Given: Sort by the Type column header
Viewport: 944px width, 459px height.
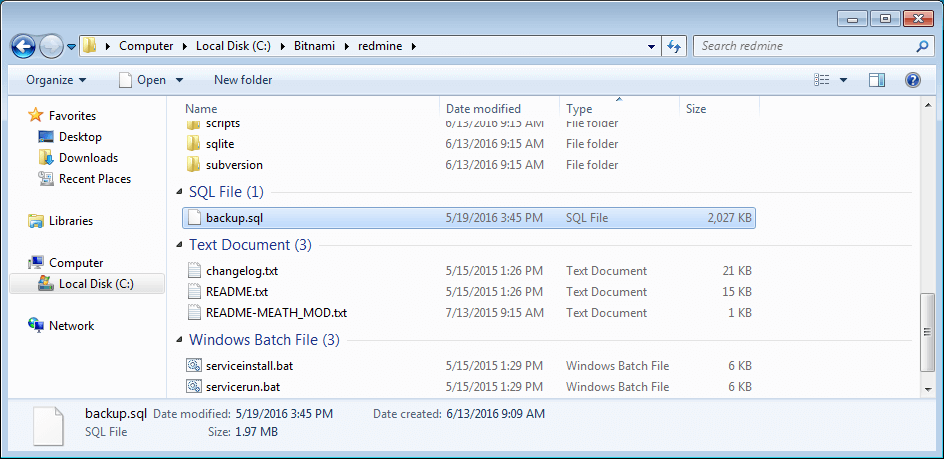Looking at the screenshot, I should pyautogui.click(x=579, y=109).
